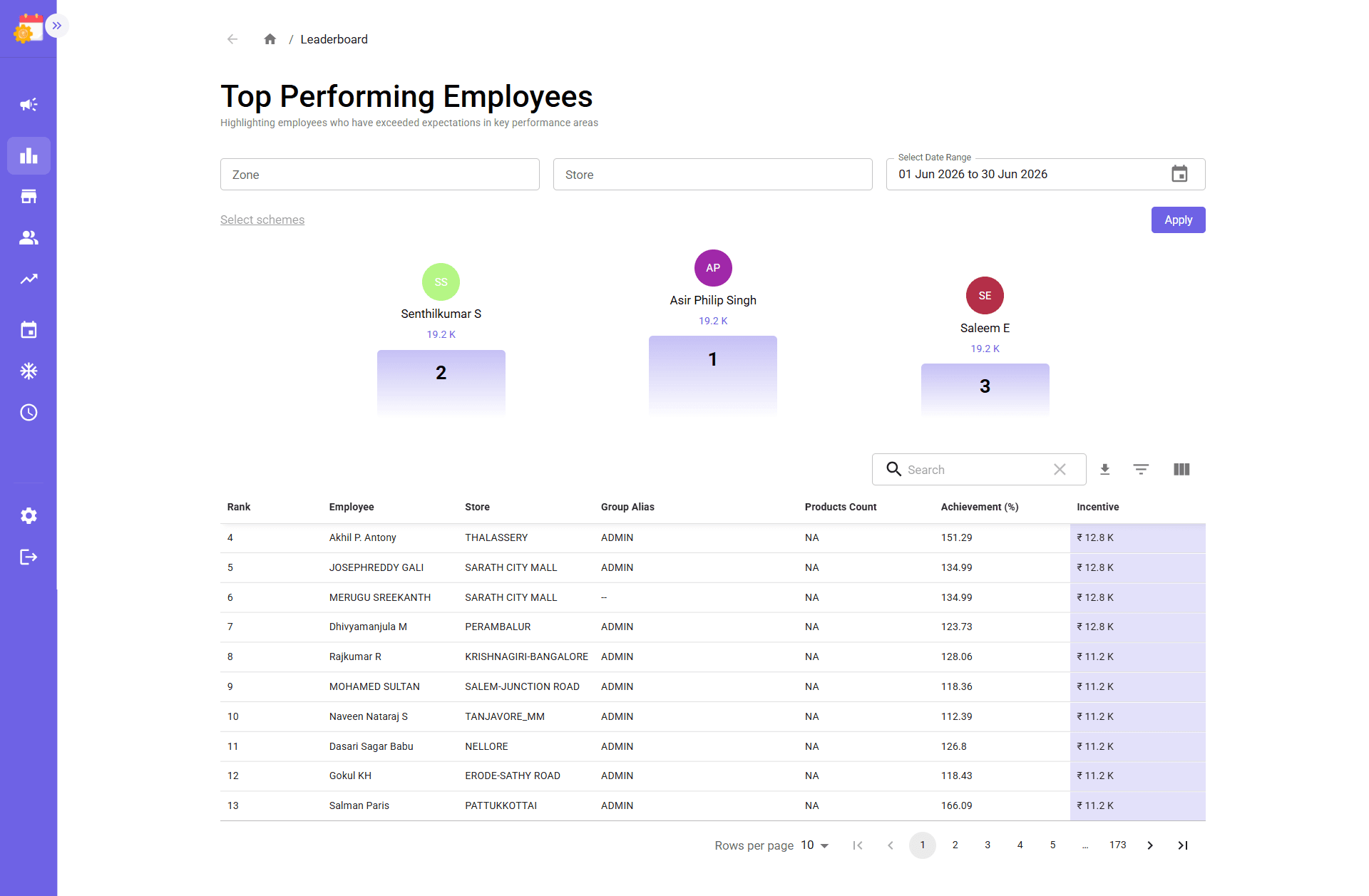
Task: Open the date range calendar picker
Action: pos(1179,174)
